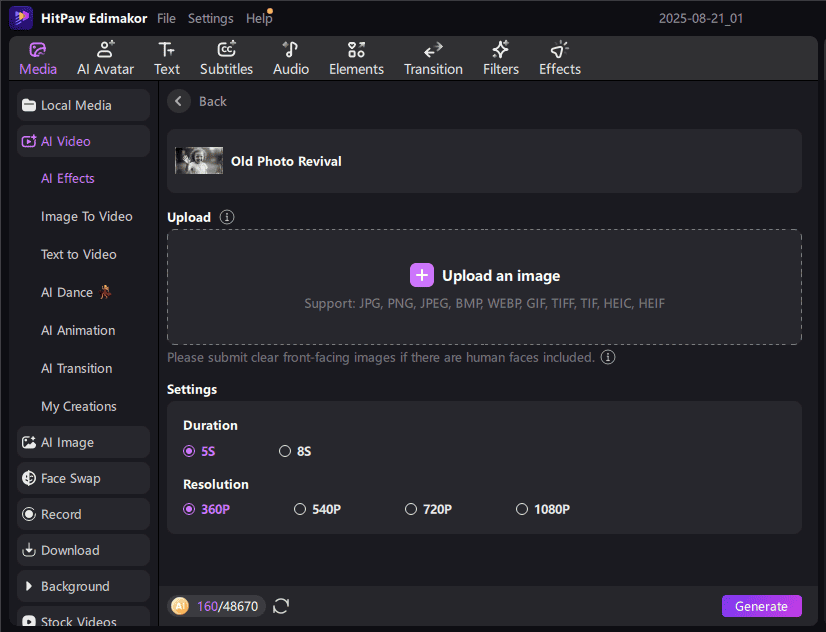Click the Record sidebar icon

tap(28, 514)
